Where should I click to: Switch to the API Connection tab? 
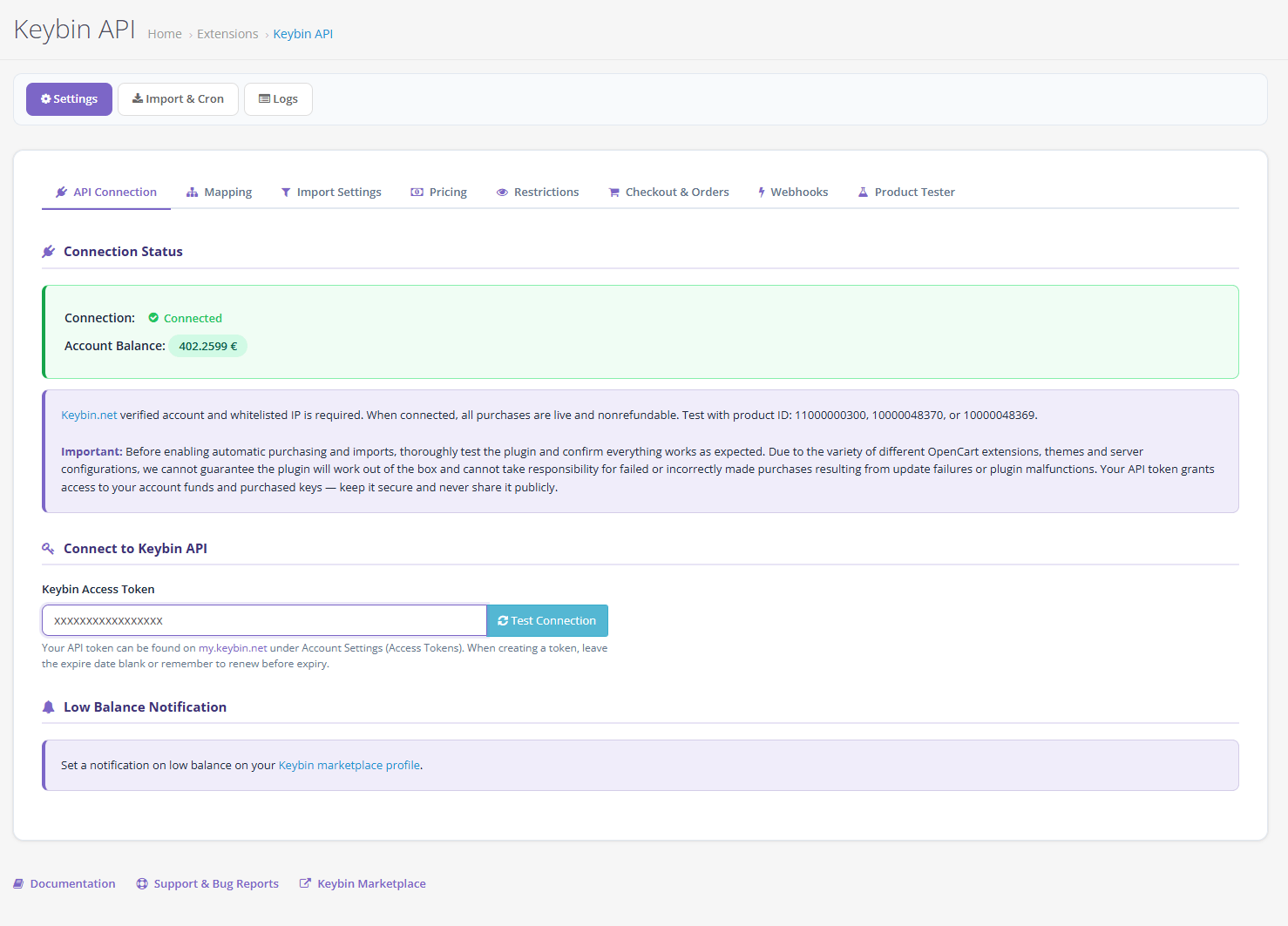(x=114, y=193)
